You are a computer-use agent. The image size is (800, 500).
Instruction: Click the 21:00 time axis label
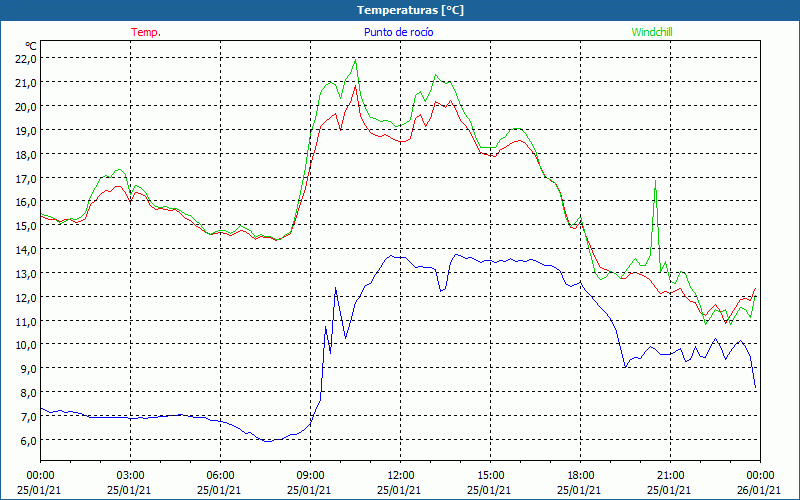pos(670,476)
